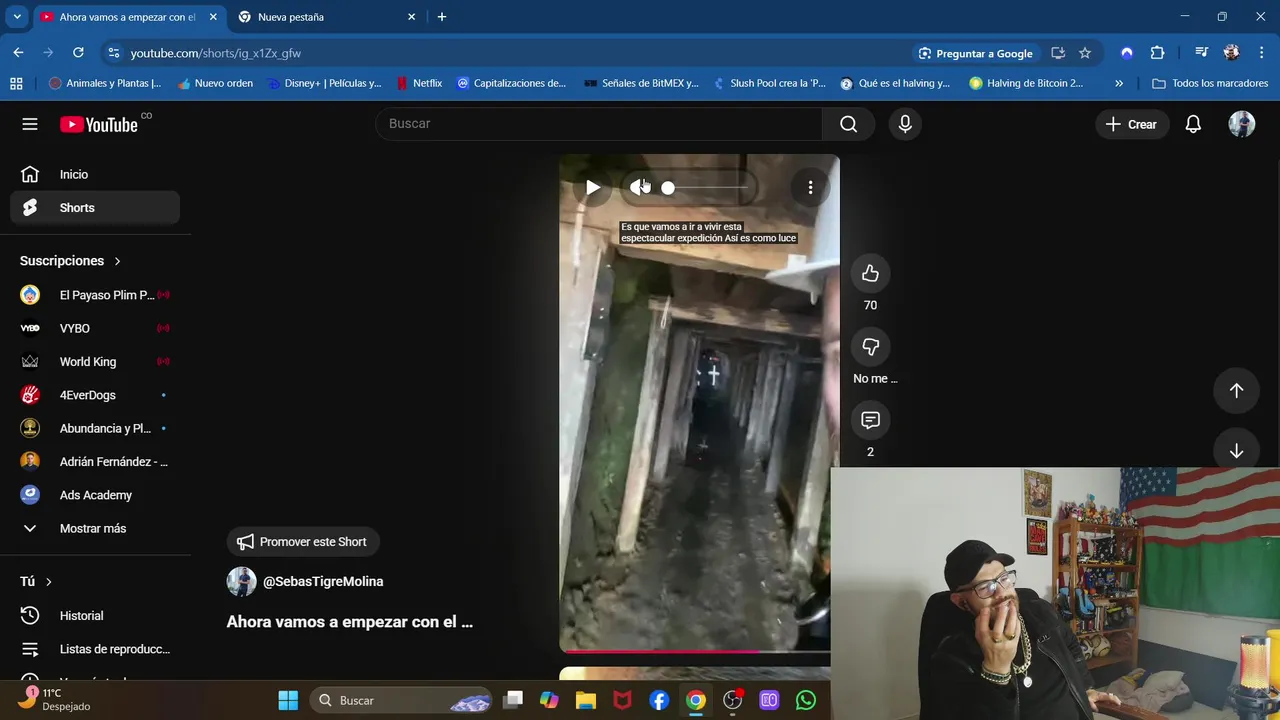Go to Inicio in the sidebar
This screenshot has width=1280, height=720.
click(95, 174)
